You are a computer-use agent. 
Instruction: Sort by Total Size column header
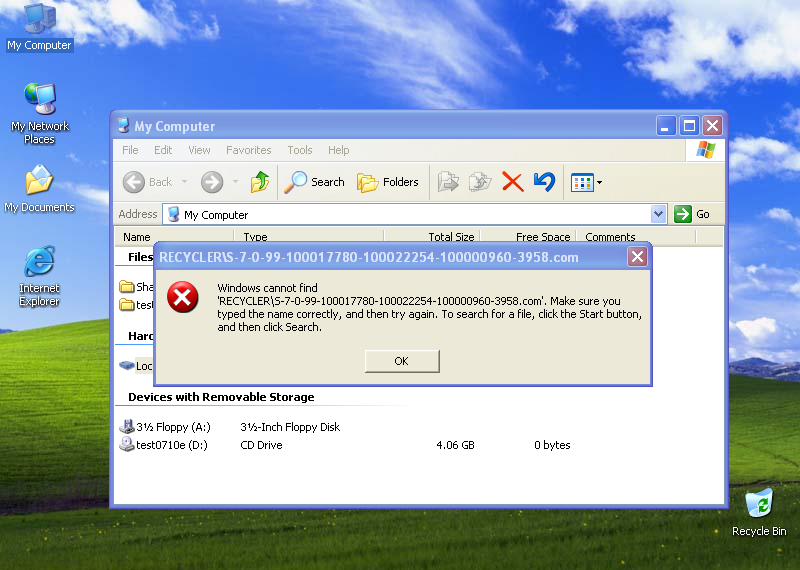(x=432, y=237)
